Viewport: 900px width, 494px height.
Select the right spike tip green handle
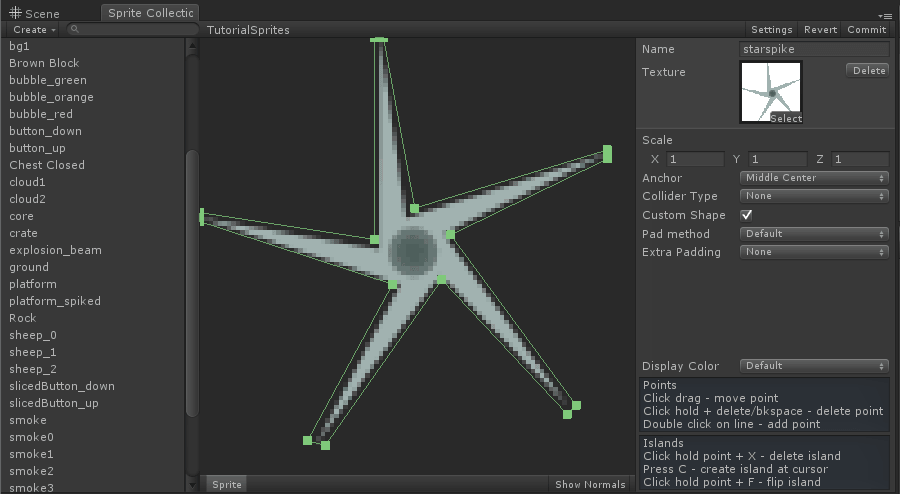click(x=607, y=154)
